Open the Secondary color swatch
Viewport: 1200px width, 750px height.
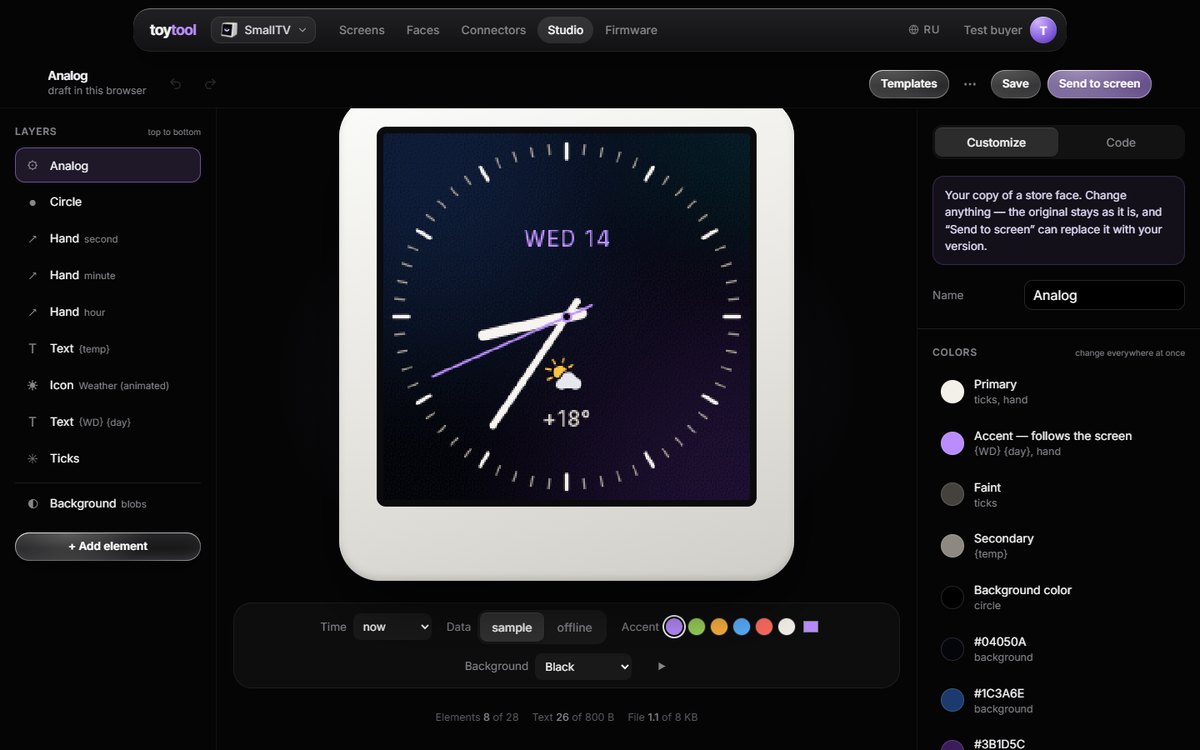952,546
